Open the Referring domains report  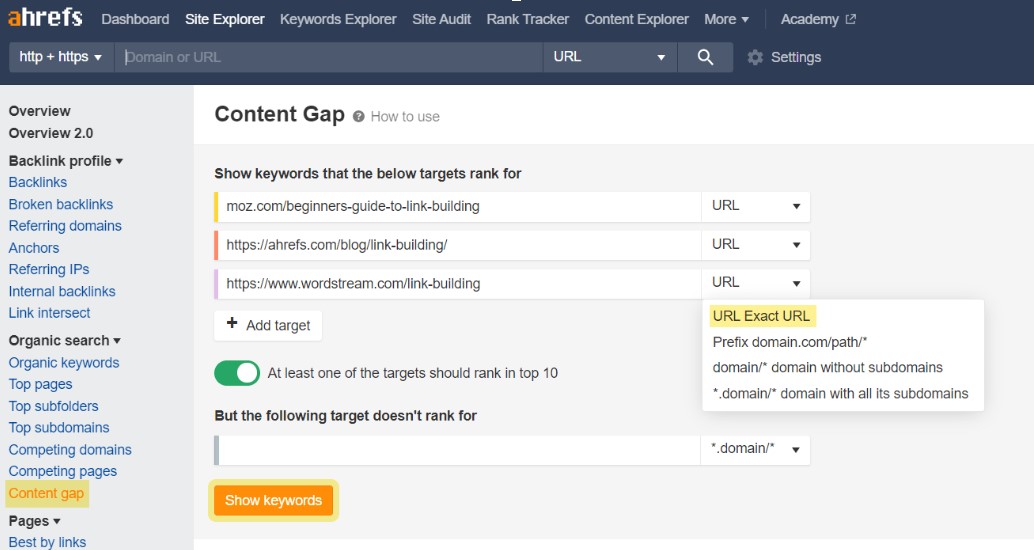(x=65, y=226)
